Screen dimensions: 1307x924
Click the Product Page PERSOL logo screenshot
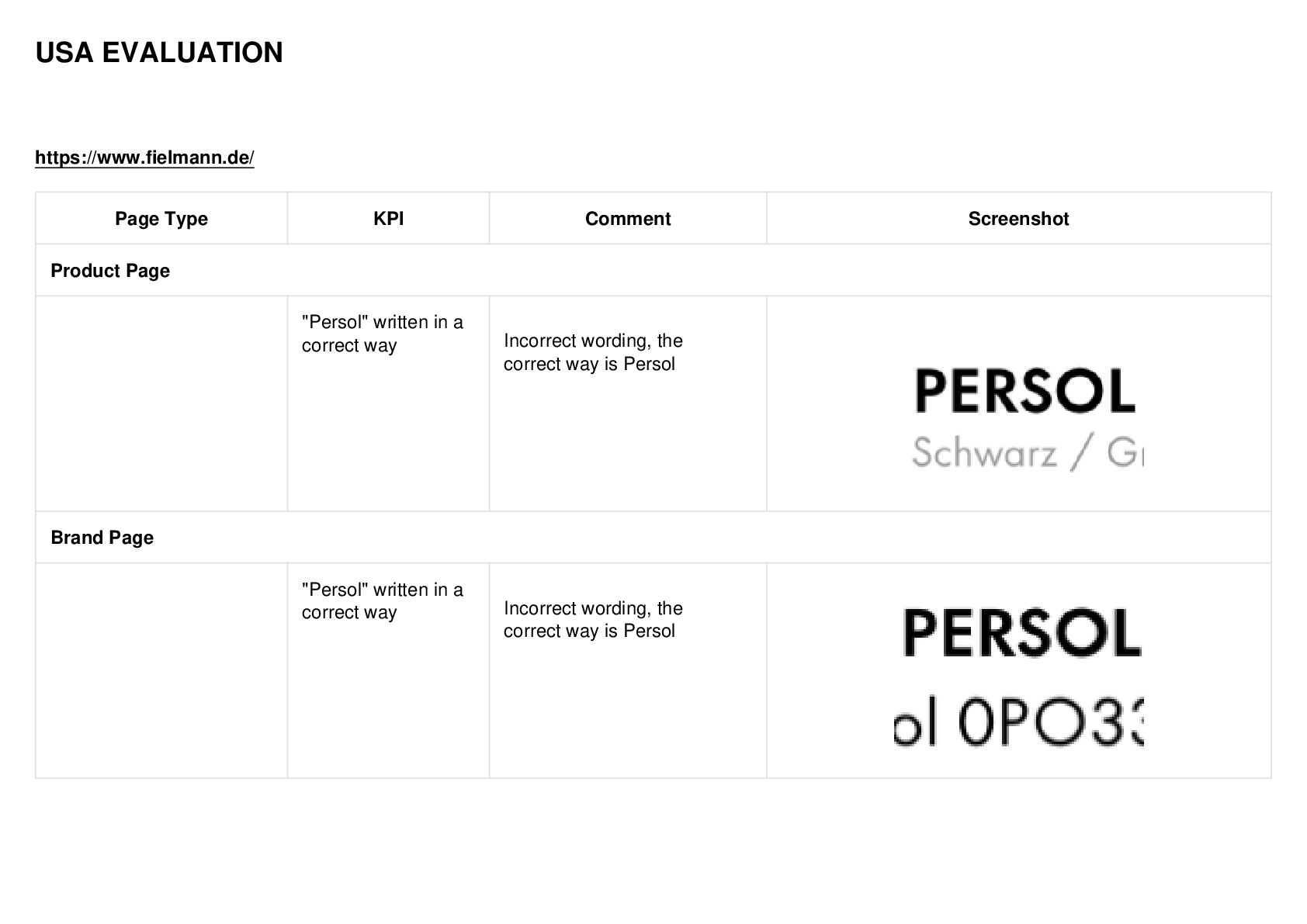1024,390
